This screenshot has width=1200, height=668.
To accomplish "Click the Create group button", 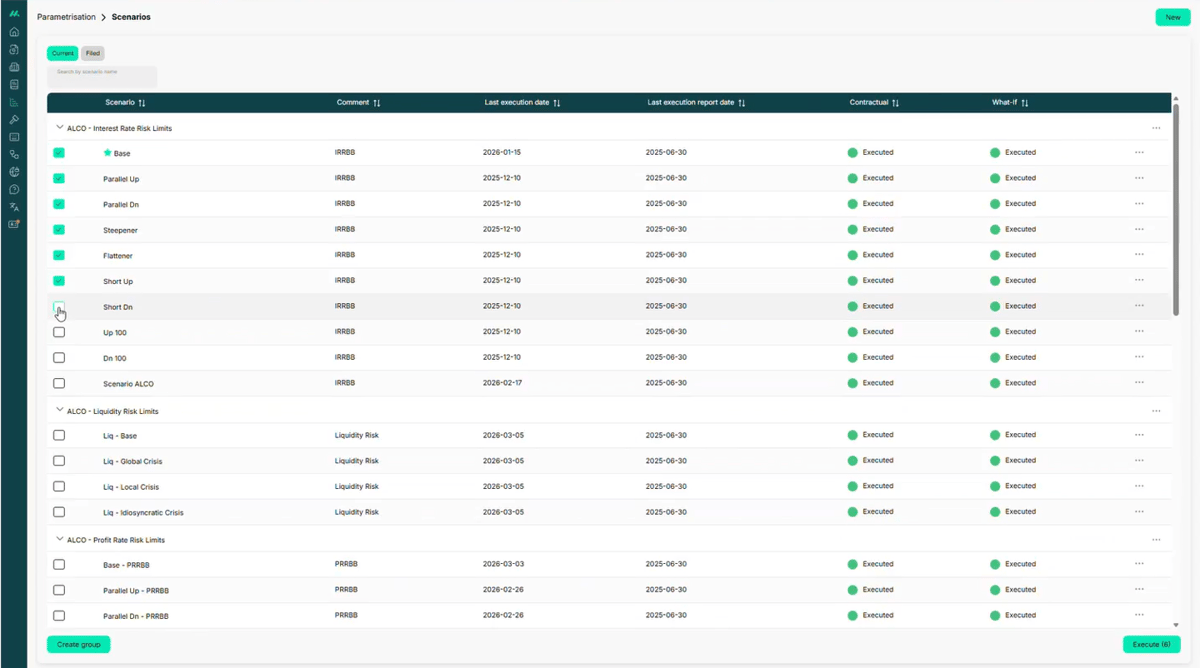I will click(x=79, y=645).
